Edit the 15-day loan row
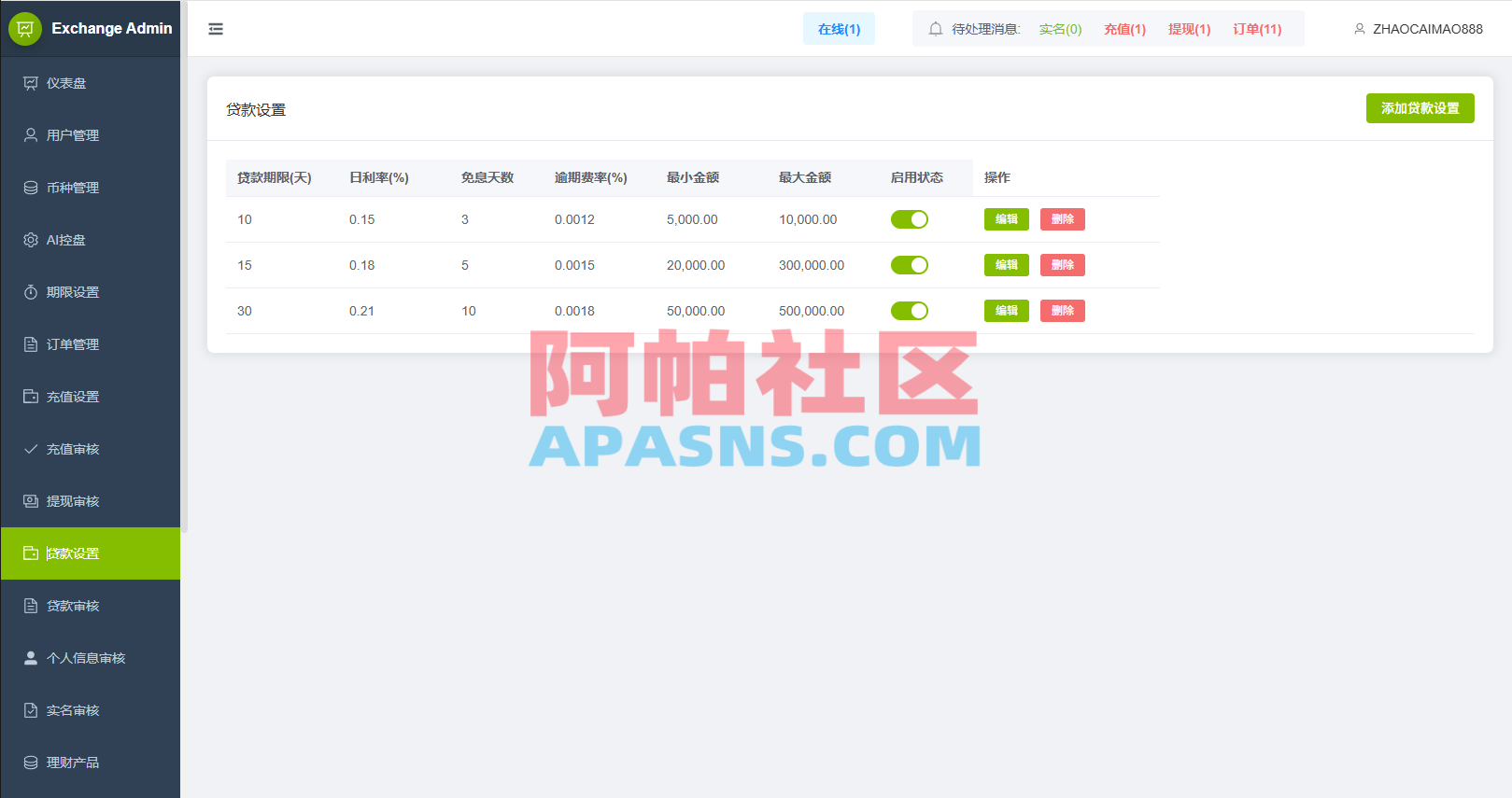Image resolution: width=1512 pixels, height=798 pixels. (x=1007, y=265)
